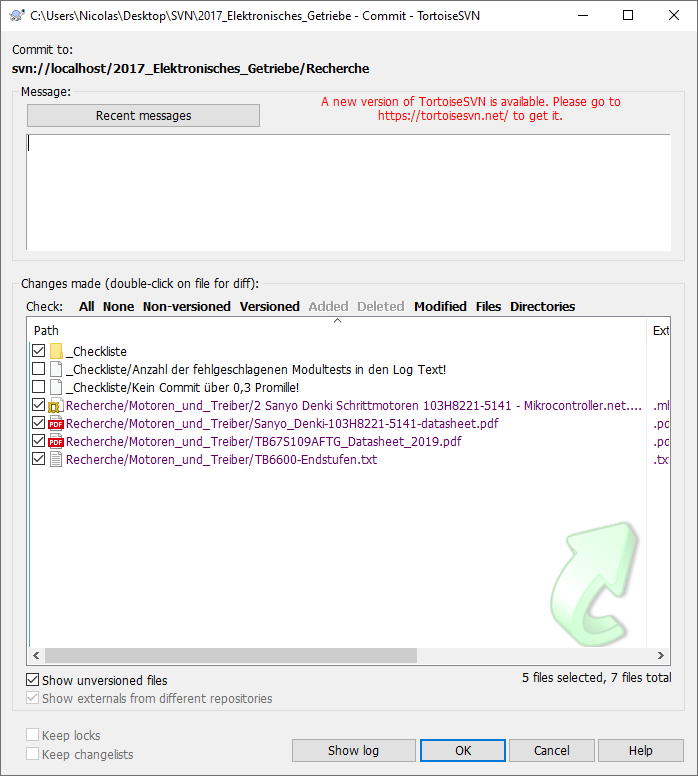Maximize the Commit dialog window
This screenshot has height=776, width=698.
628,15
